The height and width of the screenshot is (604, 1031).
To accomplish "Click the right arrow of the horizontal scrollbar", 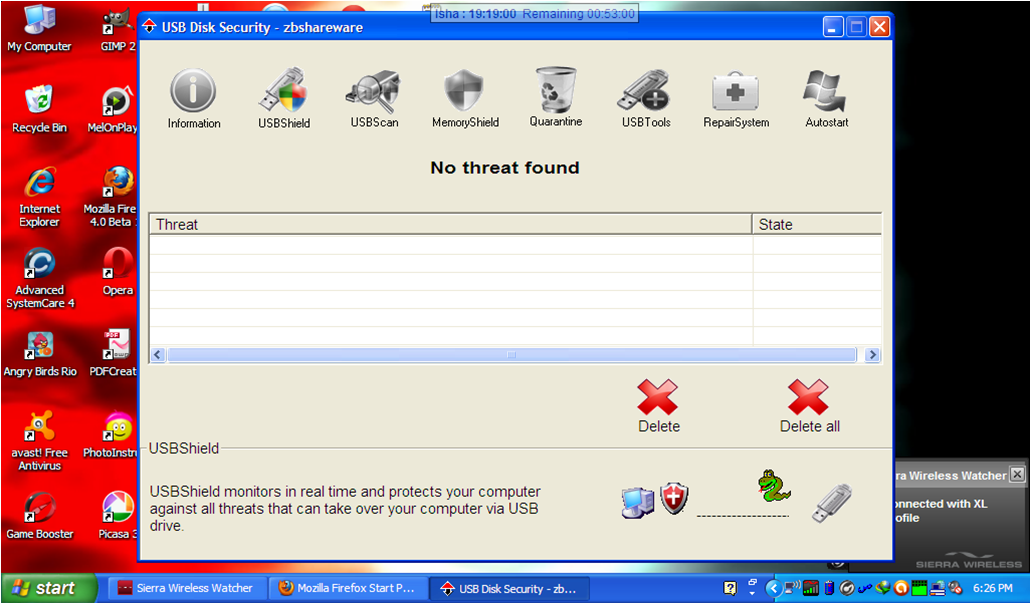I will coord(871,355).
